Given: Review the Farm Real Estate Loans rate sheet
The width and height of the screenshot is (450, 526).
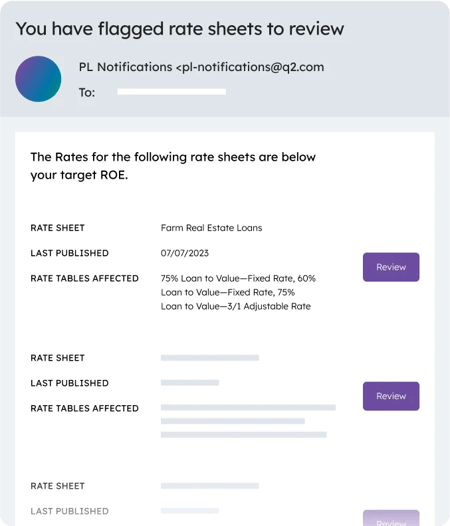Looking at the screenshot, I should pos(391,267).
